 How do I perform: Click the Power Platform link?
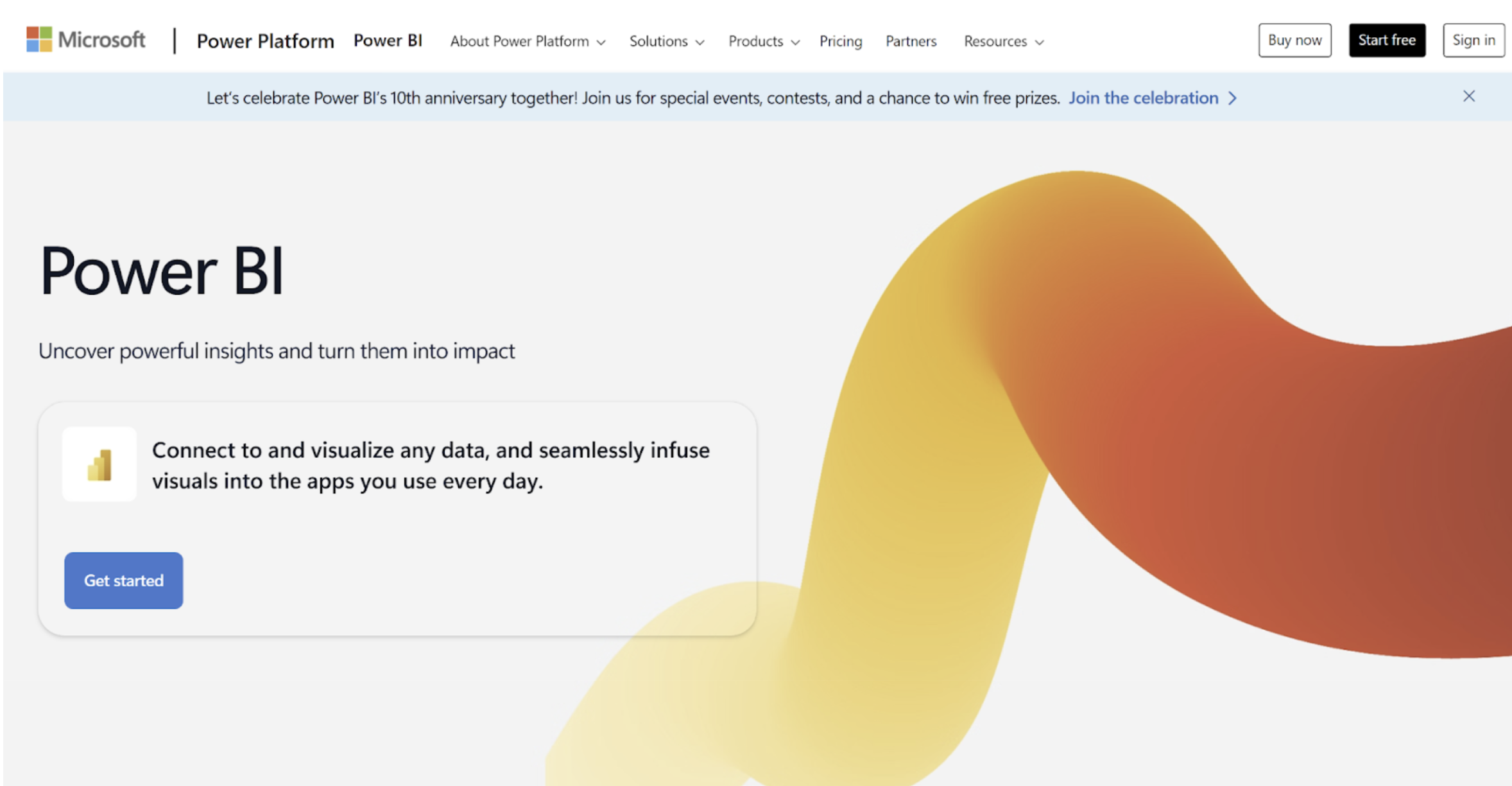tap(265, 41)
